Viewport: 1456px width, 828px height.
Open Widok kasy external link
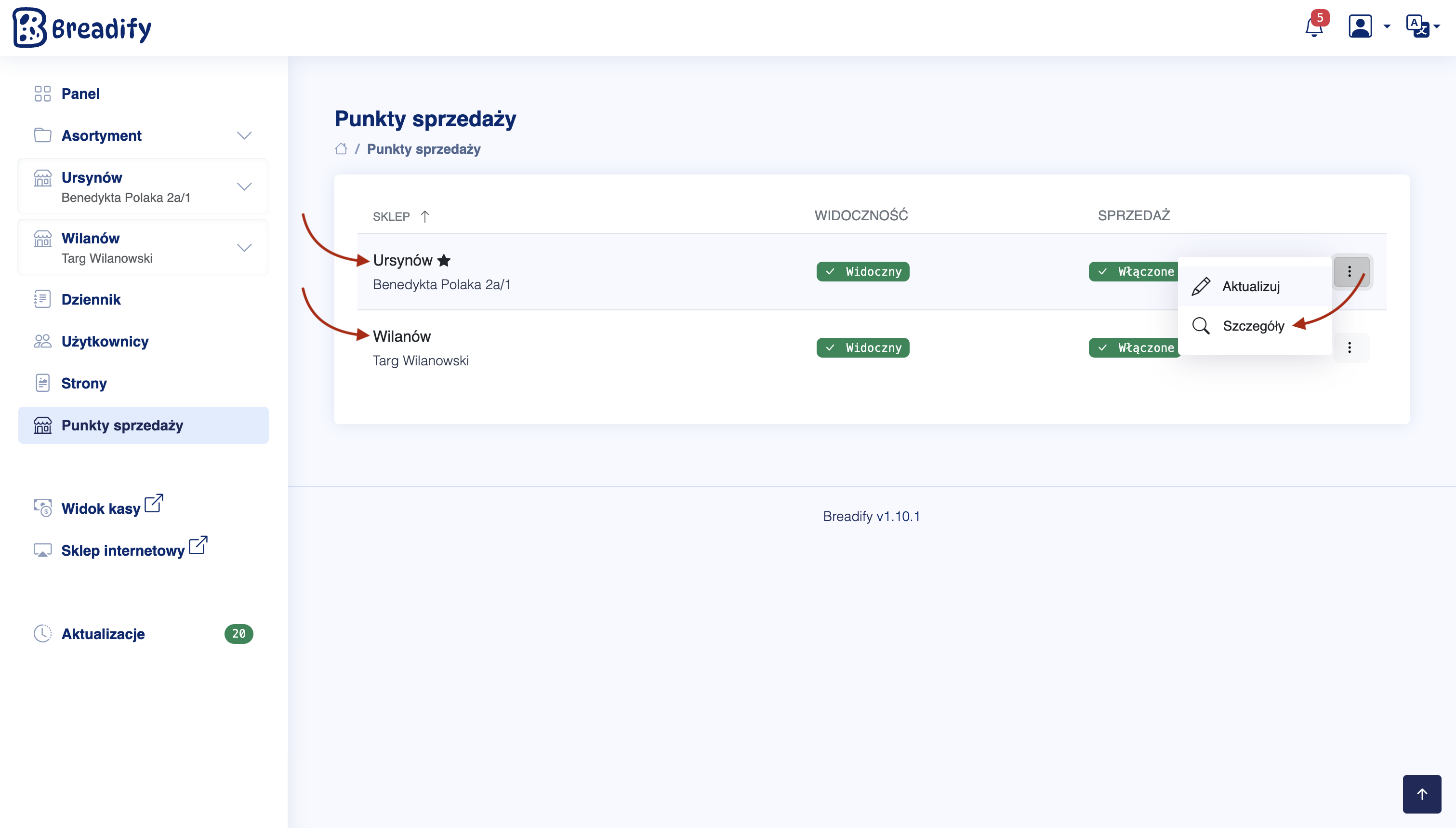(101, 508)
